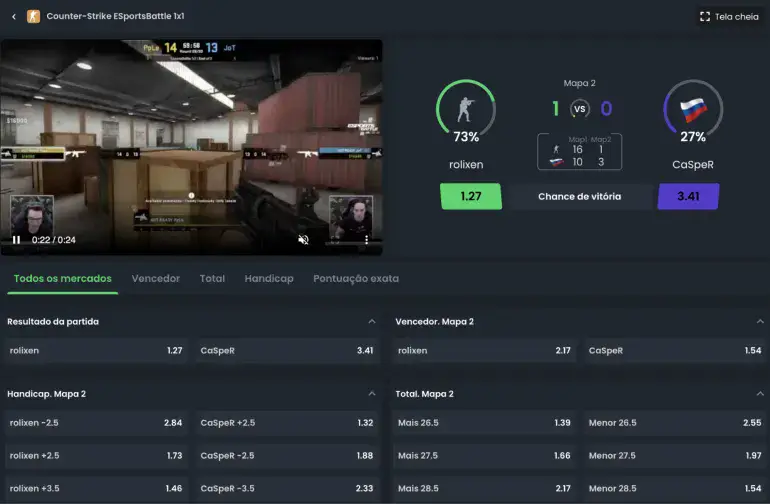
Task: Switch to the Total tab
Action: coord(212,279)
